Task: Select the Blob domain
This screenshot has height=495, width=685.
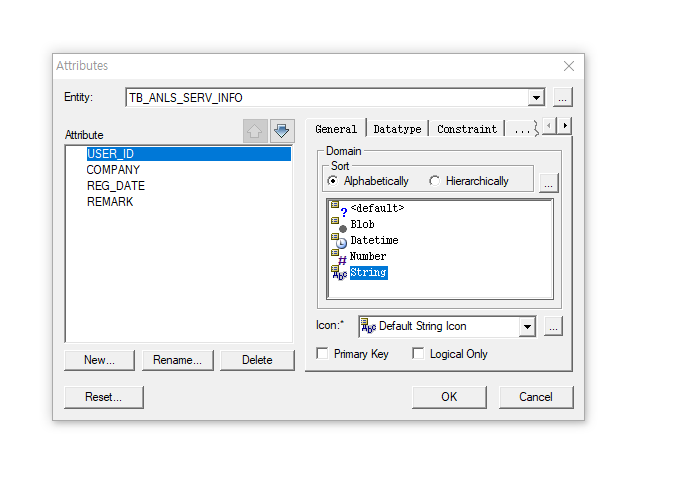Action: [362, 225]
